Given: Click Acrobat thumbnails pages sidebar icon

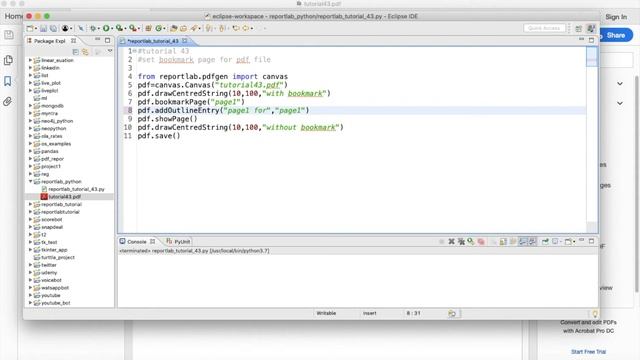Looking at the screenshot, I should (8, 60).
